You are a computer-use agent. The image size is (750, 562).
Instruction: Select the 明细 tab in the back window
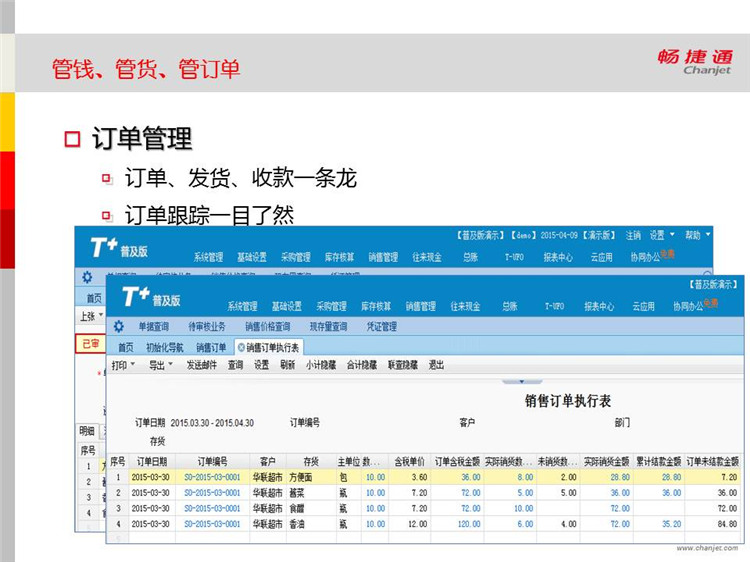pyautogui.click(x=87, y=431)
